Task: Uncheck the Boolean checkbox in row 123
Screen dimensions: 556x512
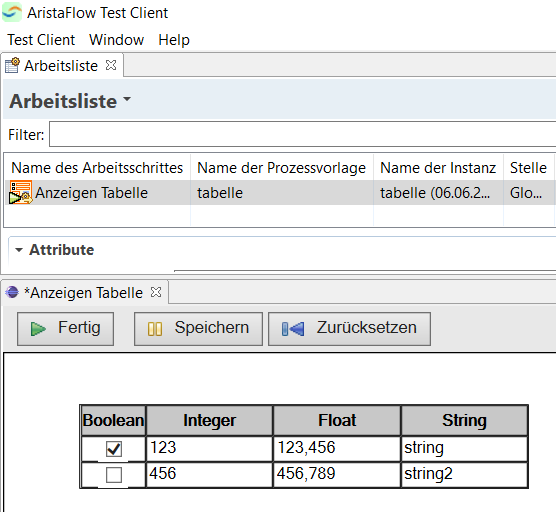Action: 114,449
